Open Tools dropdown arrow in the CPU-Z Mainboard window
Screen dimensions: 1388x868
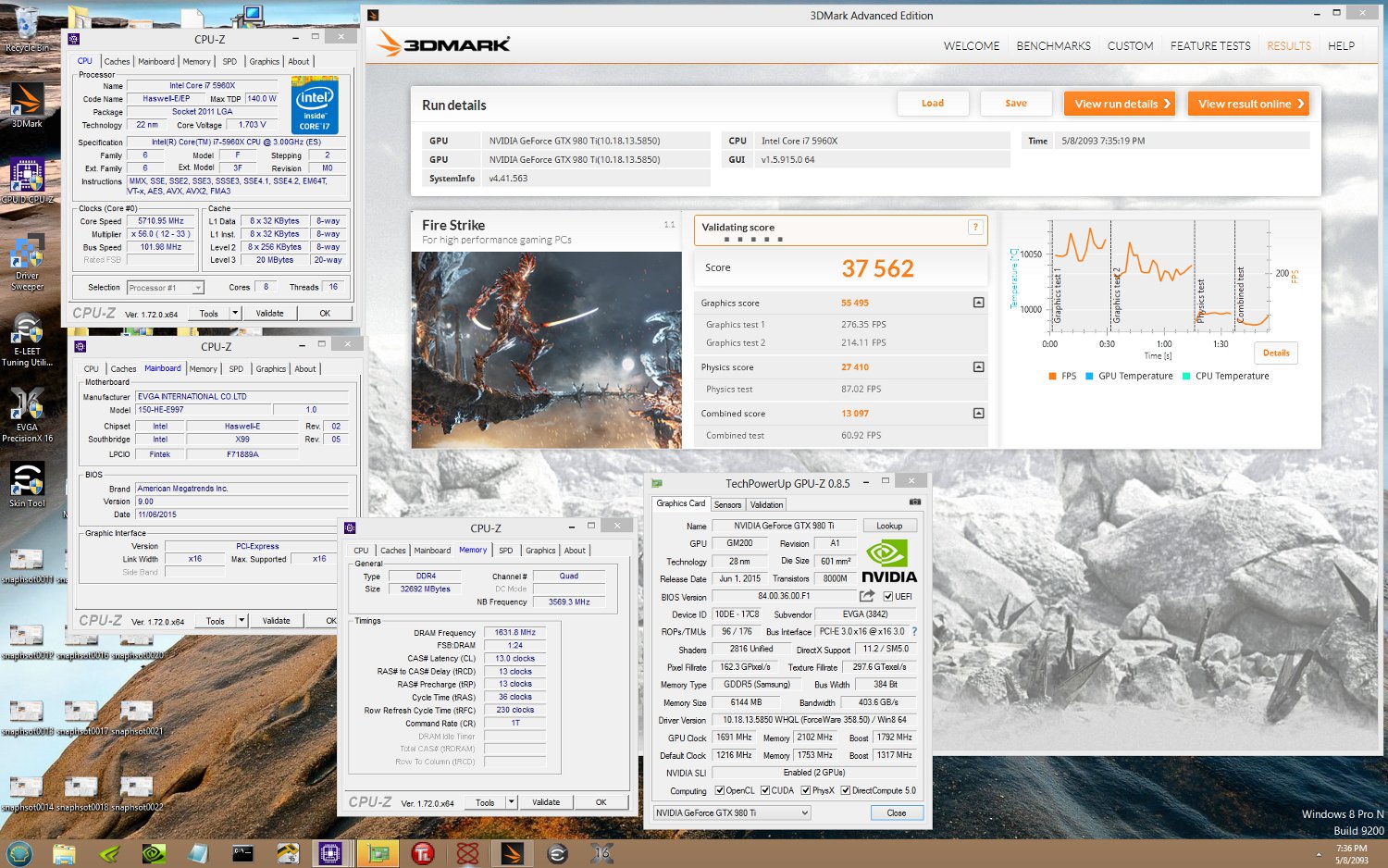242,621
